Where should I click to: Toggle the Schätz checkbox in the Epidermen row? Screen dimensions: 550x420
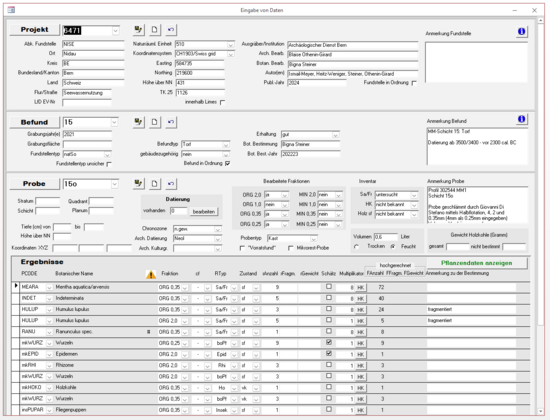point(329,354)
